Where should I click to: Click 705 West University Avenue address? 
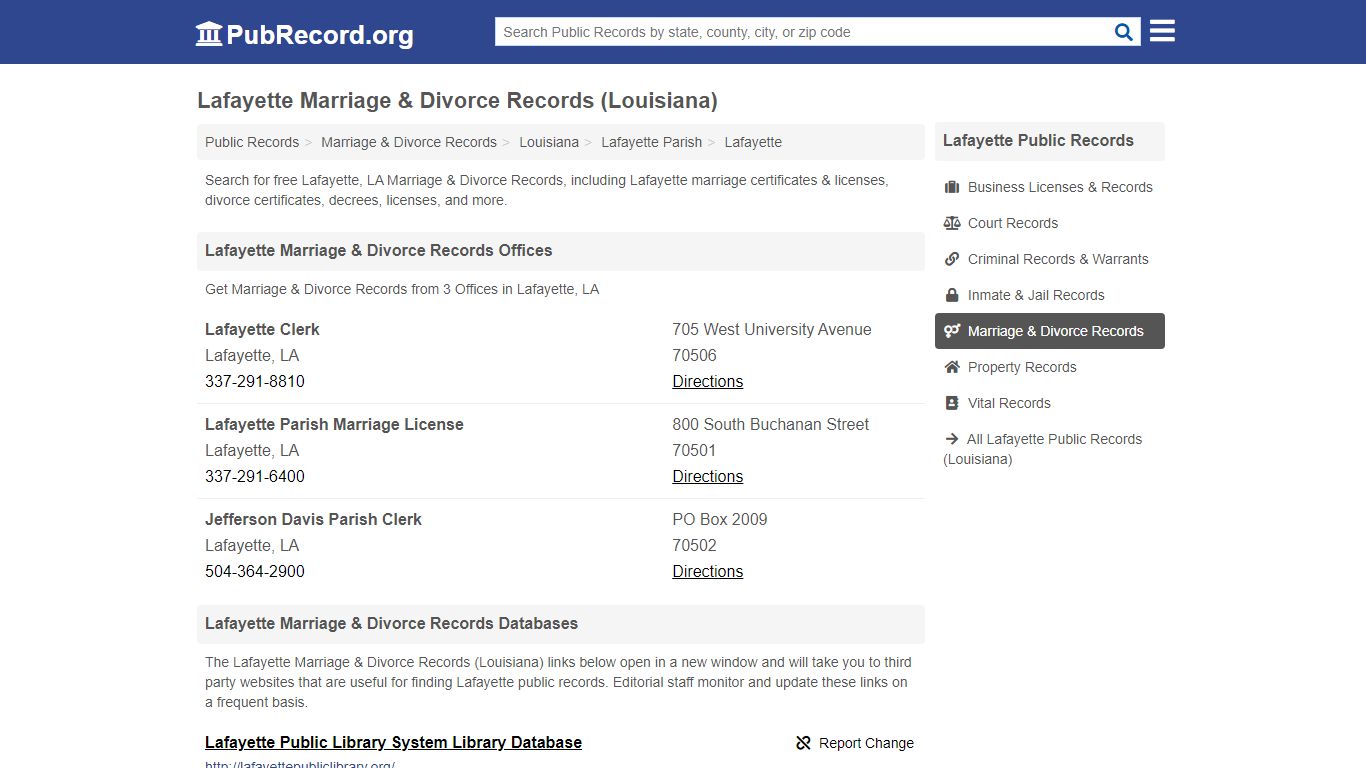coord(772,329)
